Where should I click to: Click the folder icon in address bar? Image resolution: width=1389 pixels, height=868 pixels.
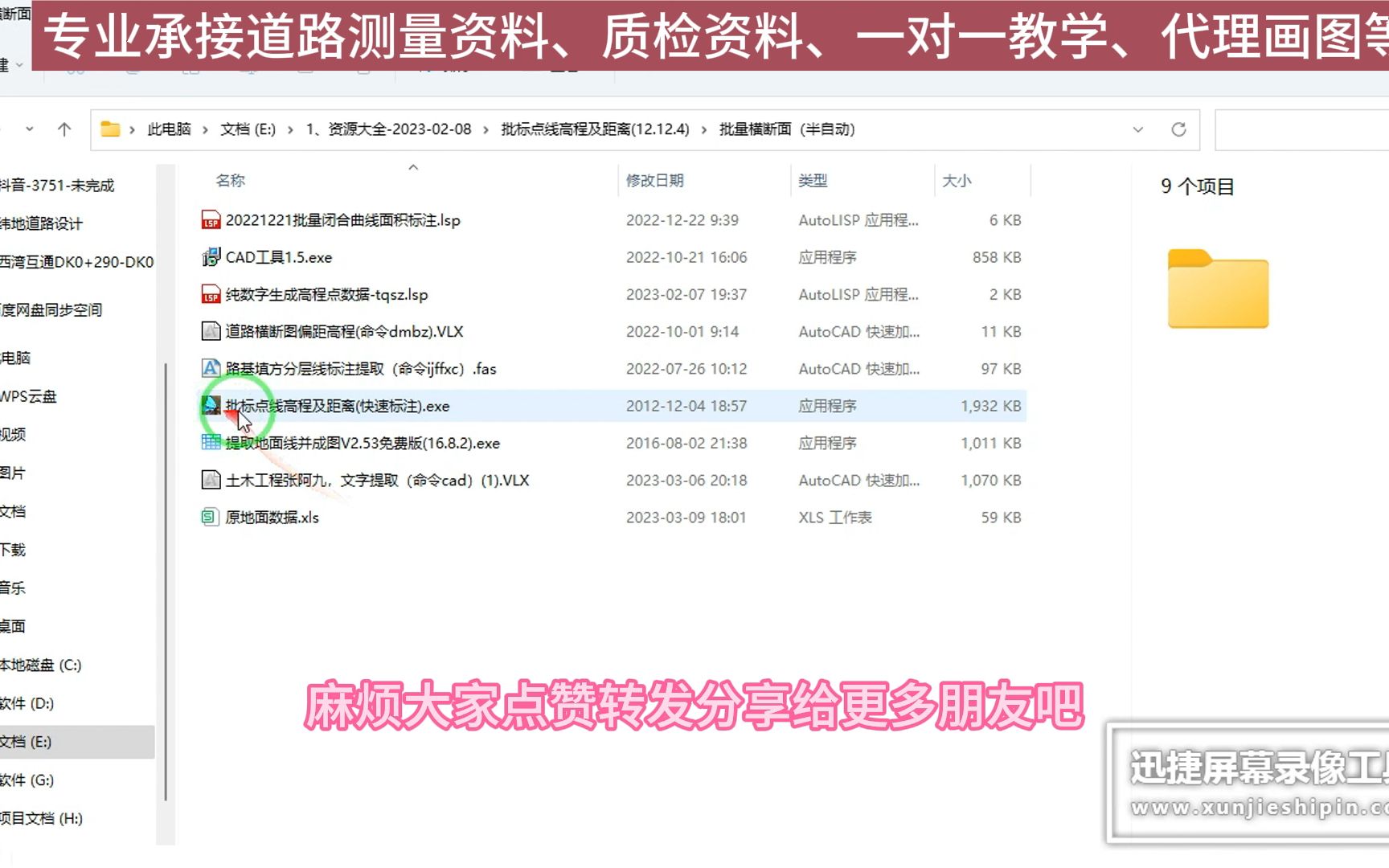pos(110,129)
